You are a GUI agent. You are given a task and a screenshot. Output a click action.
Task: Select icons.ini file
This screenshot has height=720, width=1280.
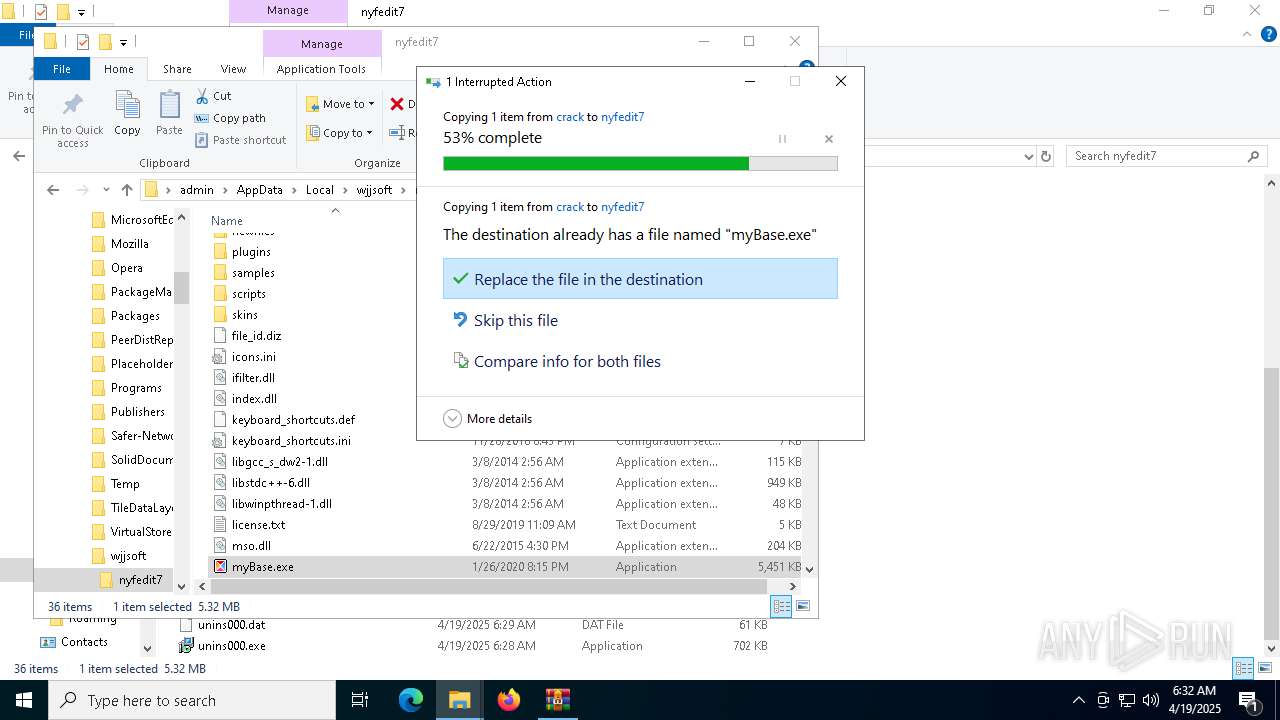point(254,357)
